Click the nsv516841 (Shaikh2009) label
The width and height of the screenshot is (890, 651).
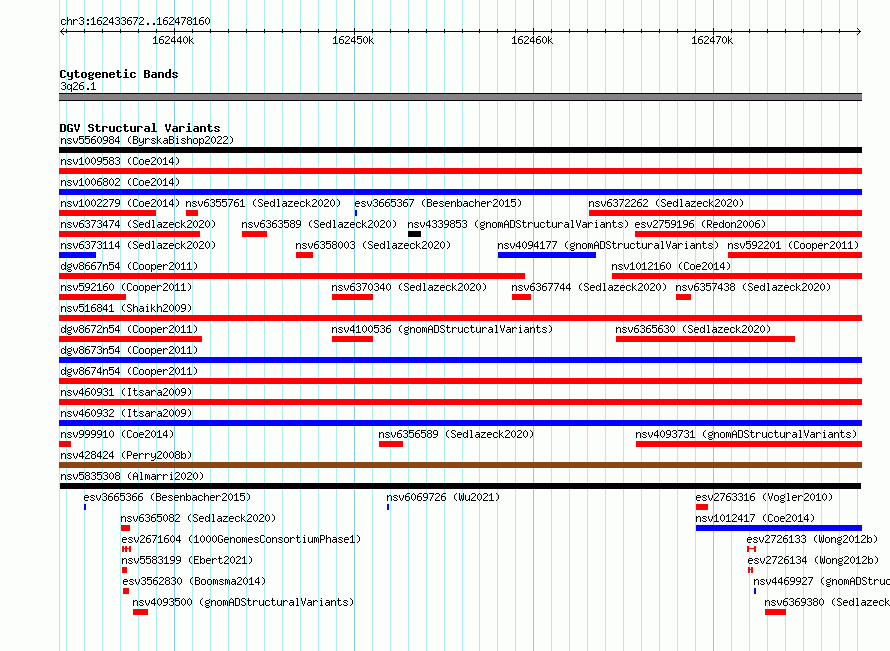(x=126, y=308)
